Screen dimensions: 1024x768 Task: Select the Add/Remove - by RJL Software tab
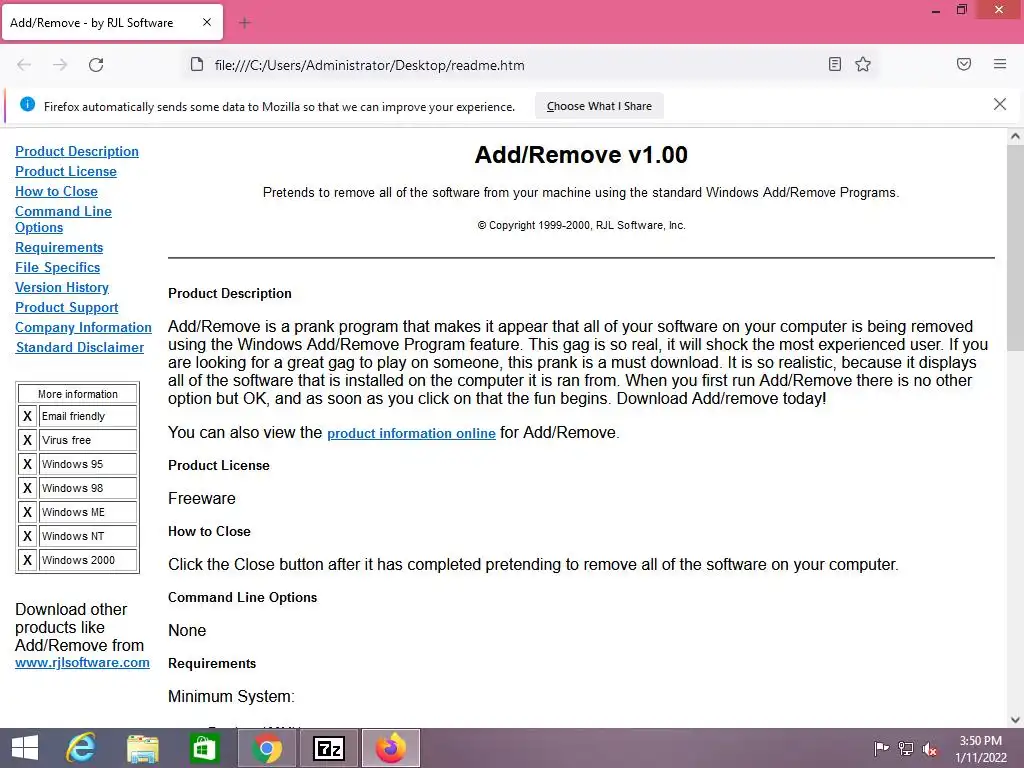click(x=112, y=22)
